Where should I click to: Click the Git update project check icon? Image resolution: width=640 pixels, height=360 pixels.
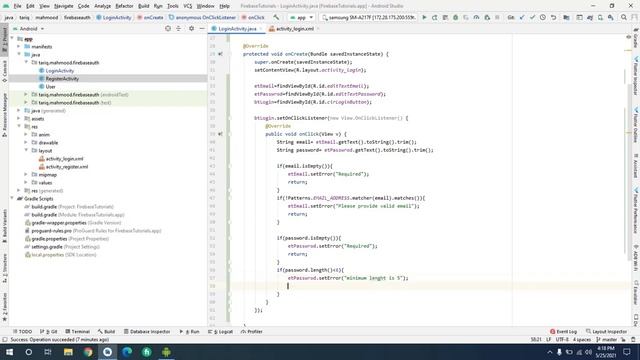pyautogui.click(x=522, y=18)
